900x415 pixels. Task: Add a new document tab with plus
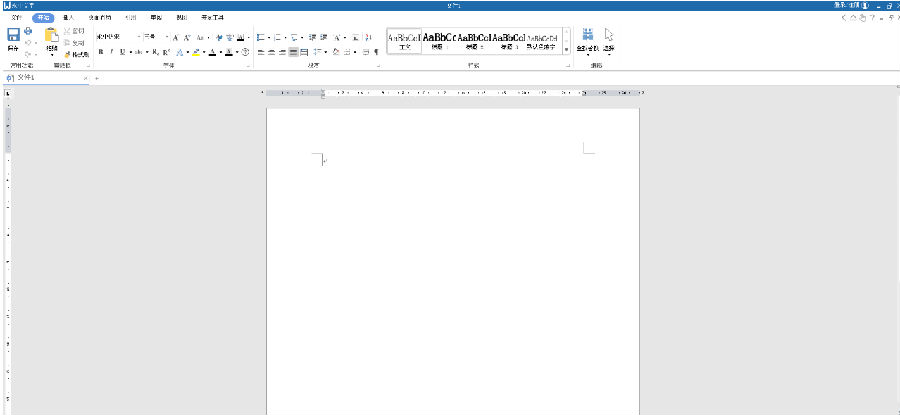[96, 78]
